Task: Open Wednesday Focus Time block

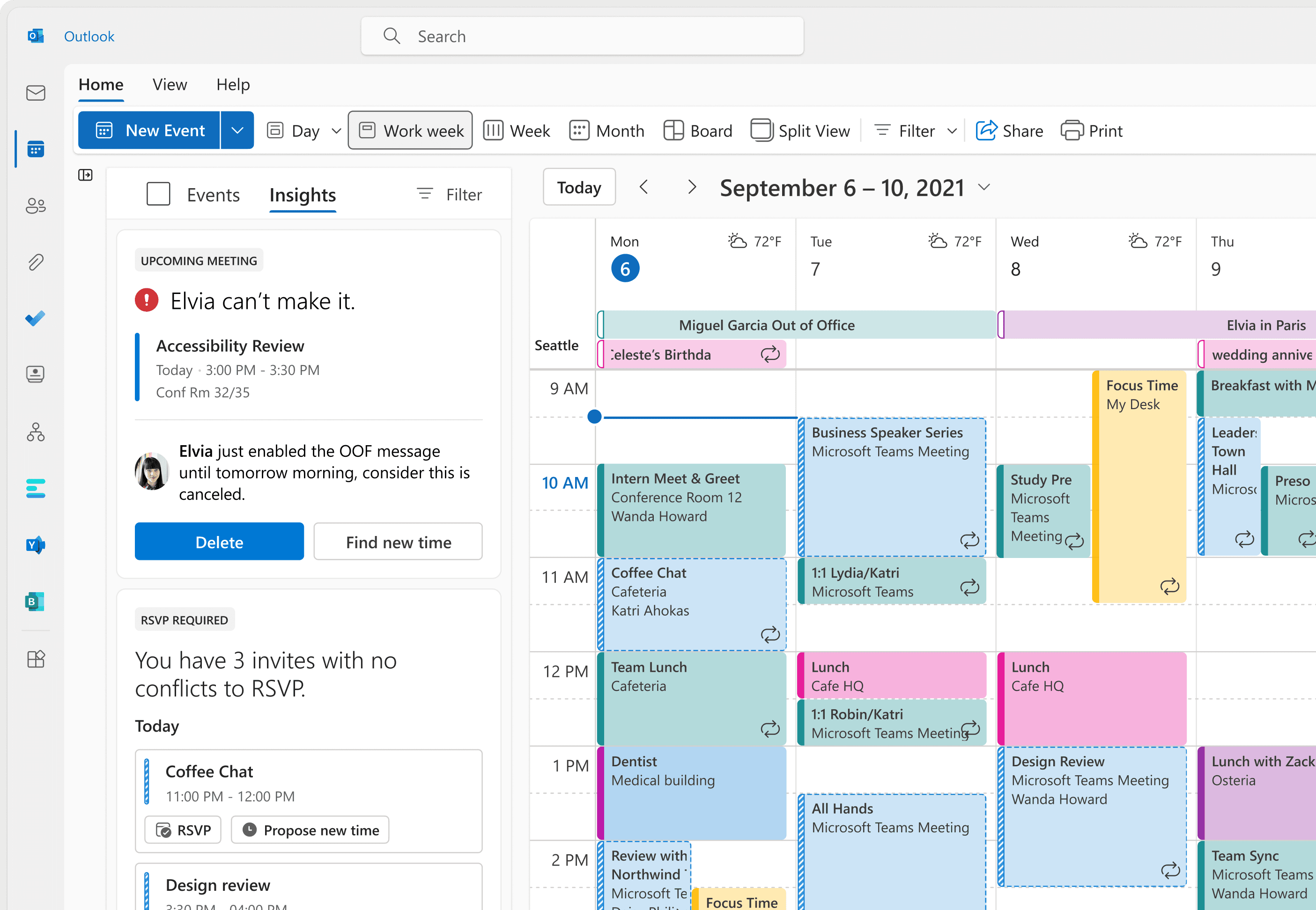Action: [x=1139, y=486]
